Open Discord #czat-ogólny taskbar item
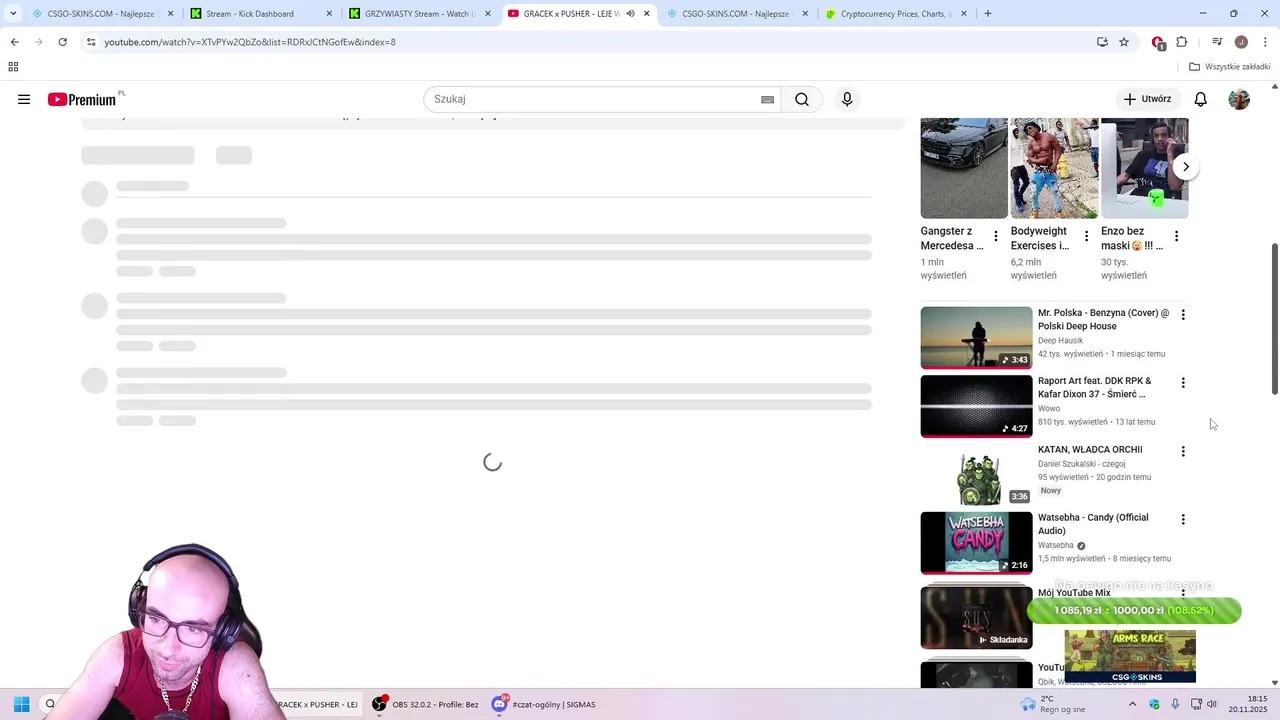 (545, 704)
